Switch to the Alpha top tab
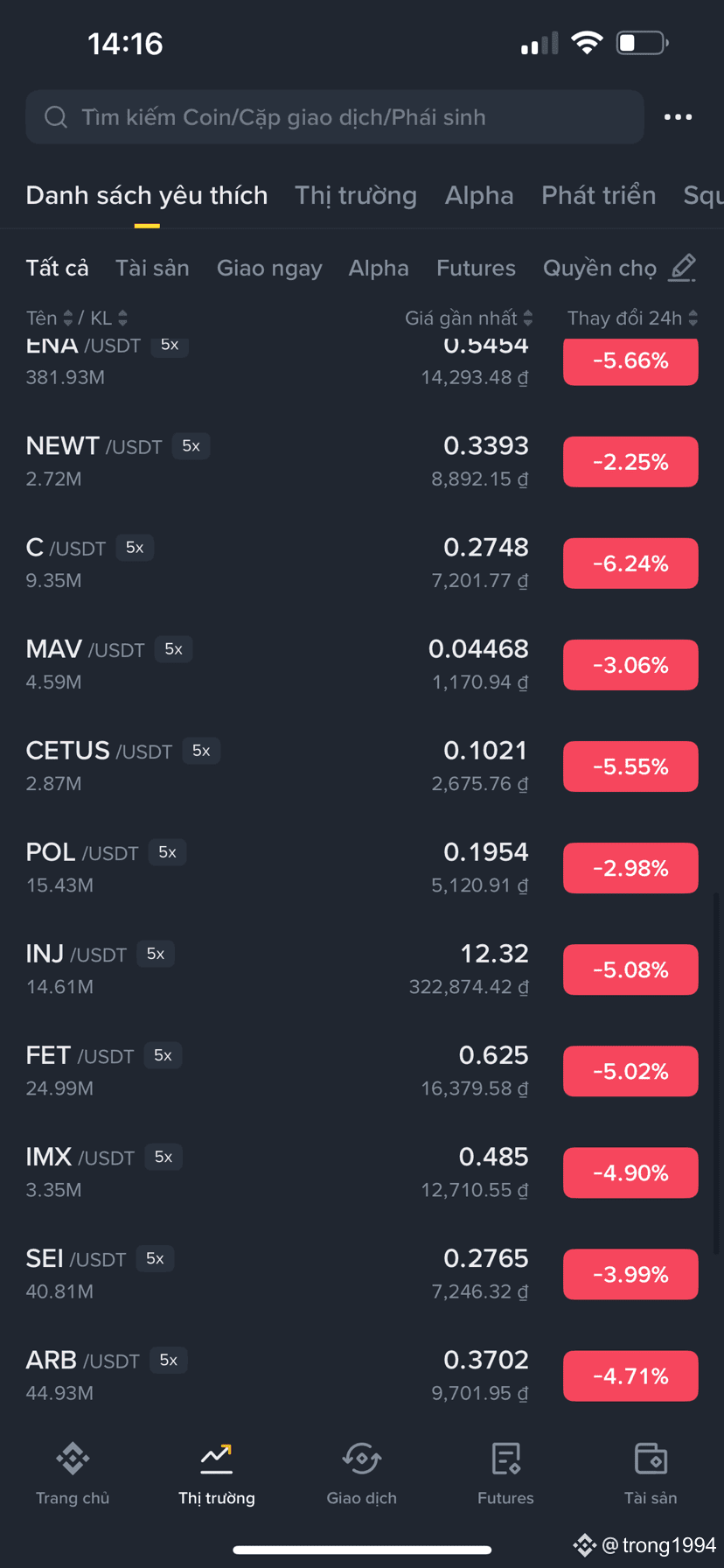This screenshot has height=1568, width=724. point(479,195)
